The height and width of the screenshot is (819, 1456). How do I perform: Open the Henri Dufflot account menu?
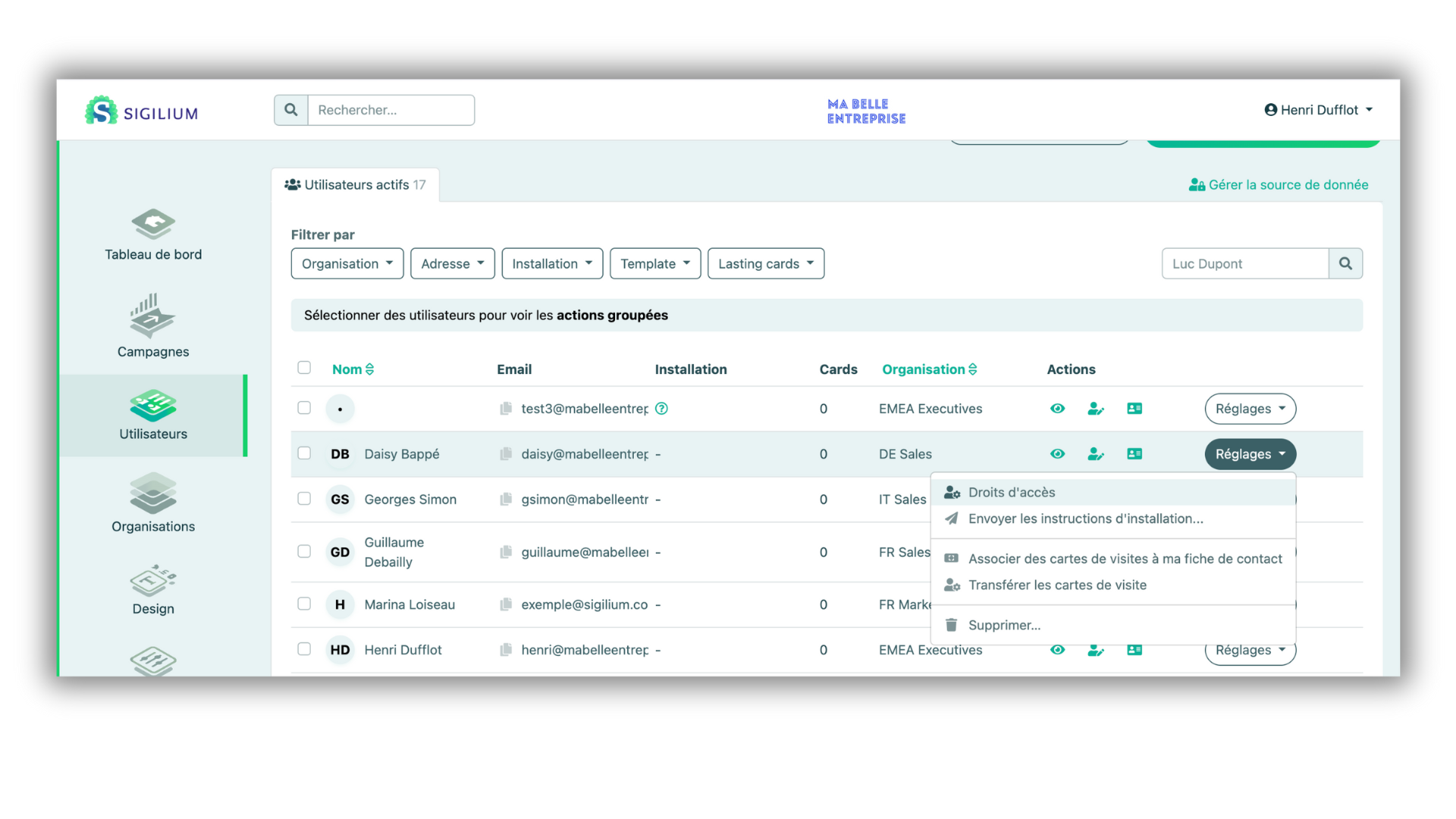pos(1319,110)
